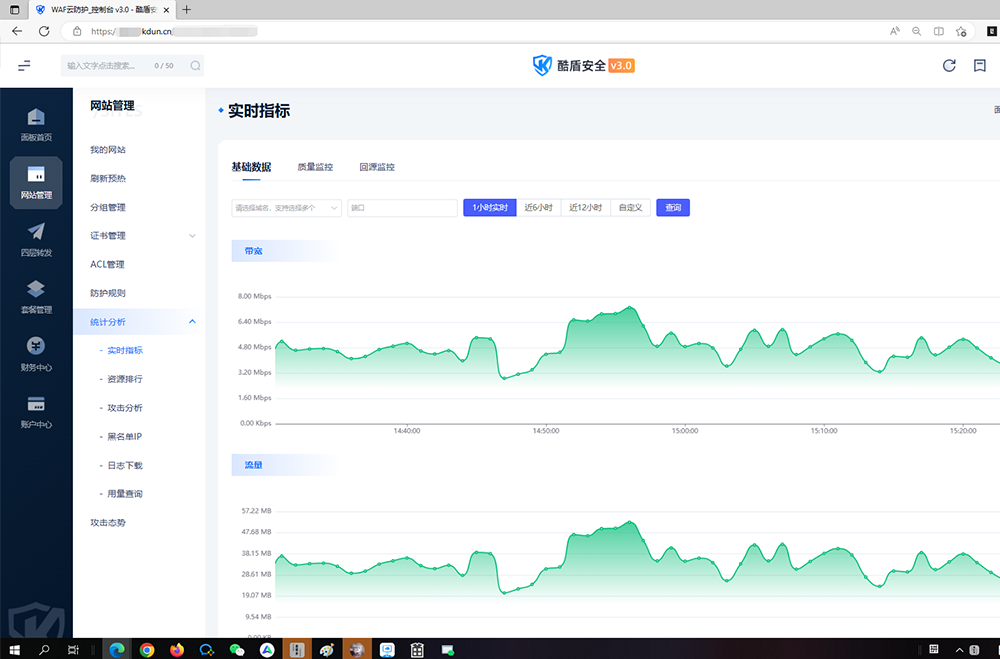
Task: Select 攻击分析 under 统计分析
Action: pyautogui.click(x=125, y=408)
